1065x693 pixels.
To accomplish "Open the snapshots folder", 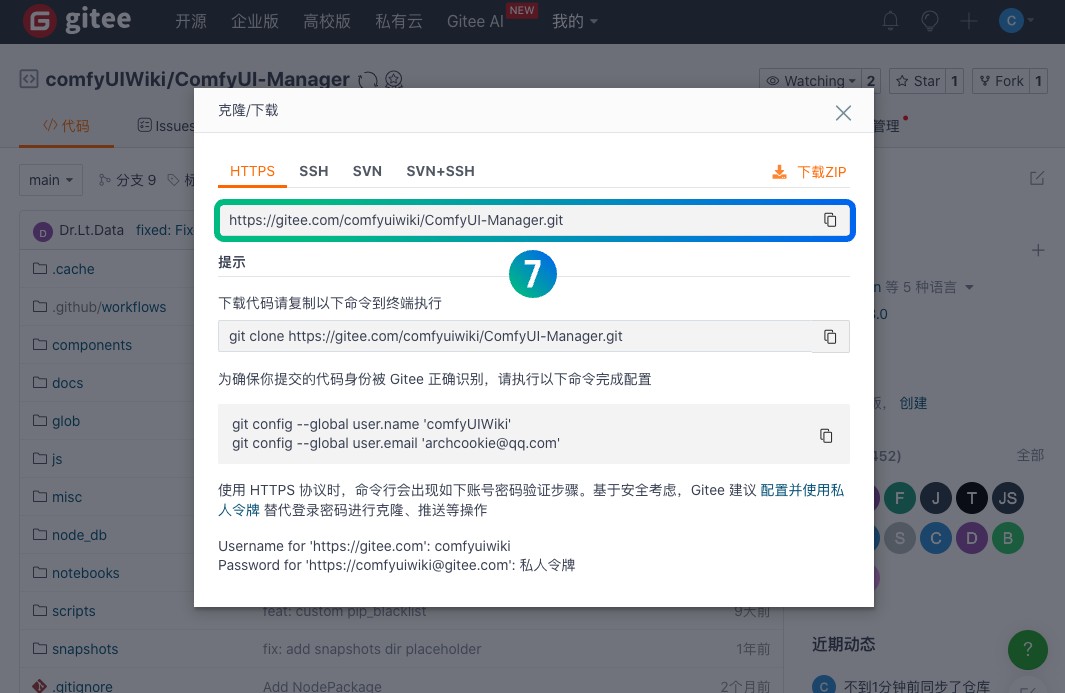I will [x=85, y=650].
